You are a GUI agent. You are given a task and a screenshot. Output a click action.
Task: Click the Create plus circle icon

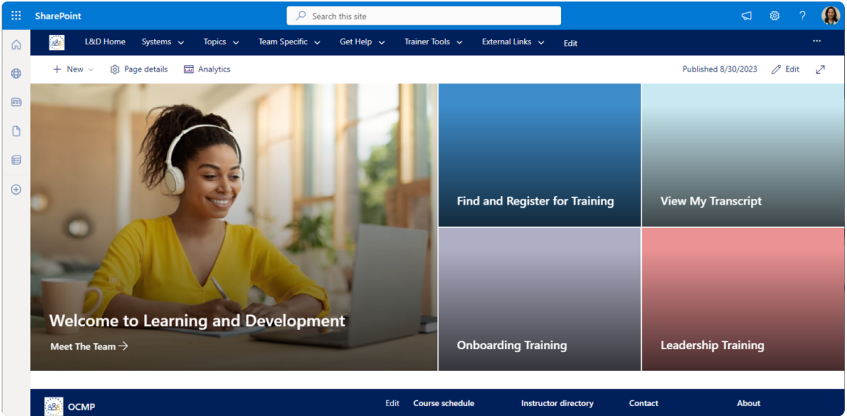pos(16,189)
